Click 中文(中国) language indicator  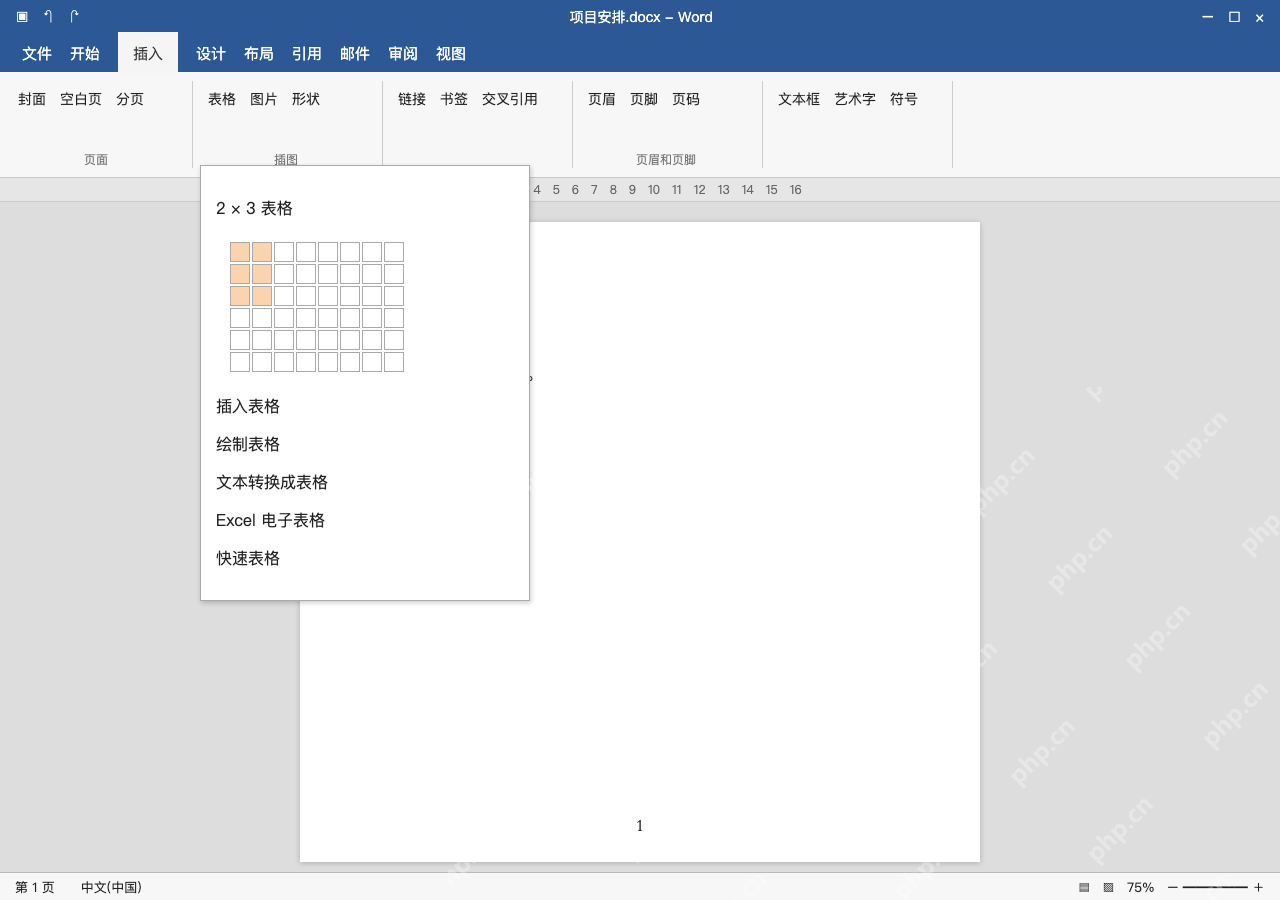(111, 887)
